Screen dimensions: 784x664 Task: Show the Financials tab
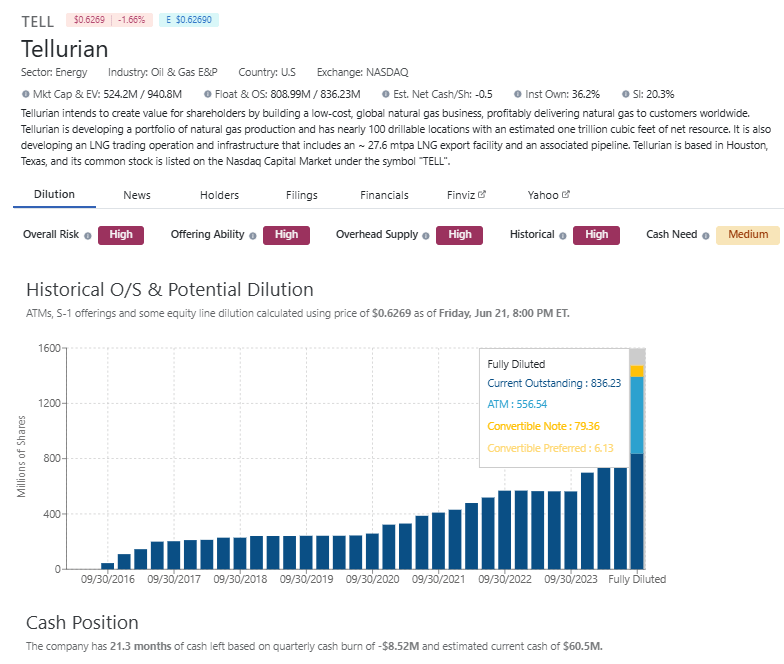pos(384,195)
